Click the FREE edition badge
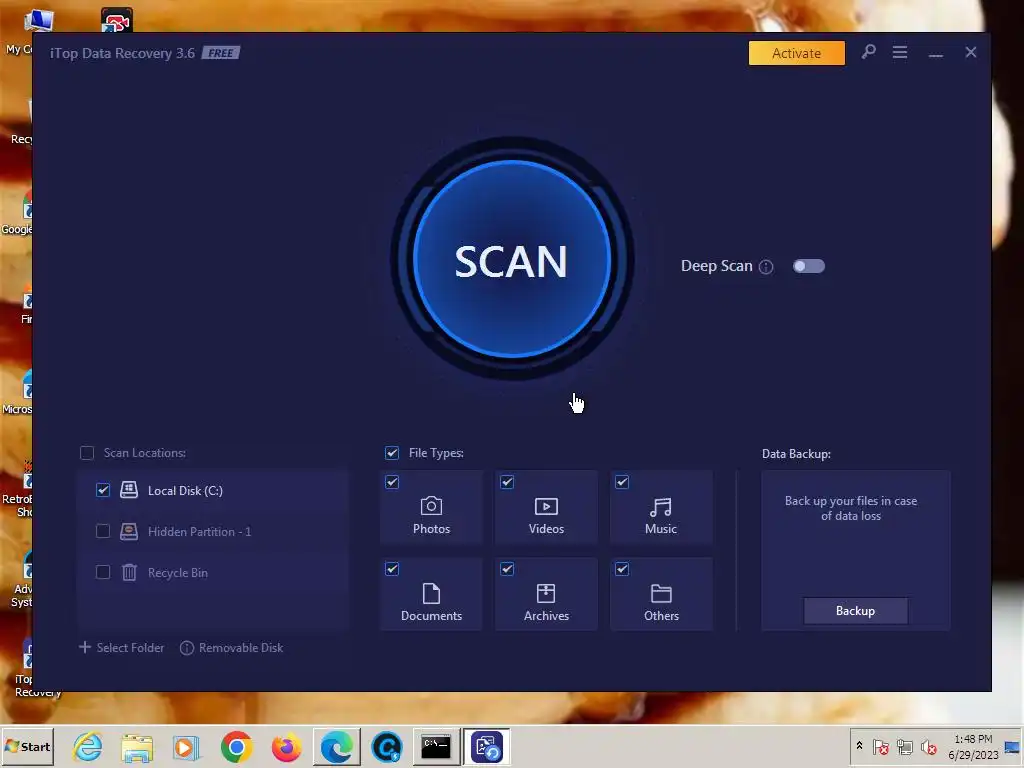Screen dimensions: 1024x768 tap(221, 53)
